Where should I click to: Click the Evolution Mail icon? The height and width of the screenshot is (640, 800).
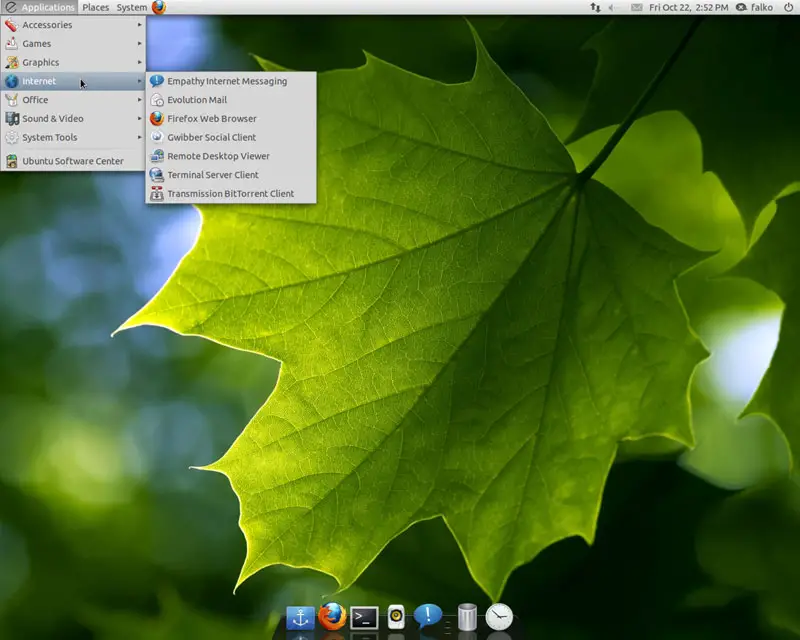click(157, 100)
